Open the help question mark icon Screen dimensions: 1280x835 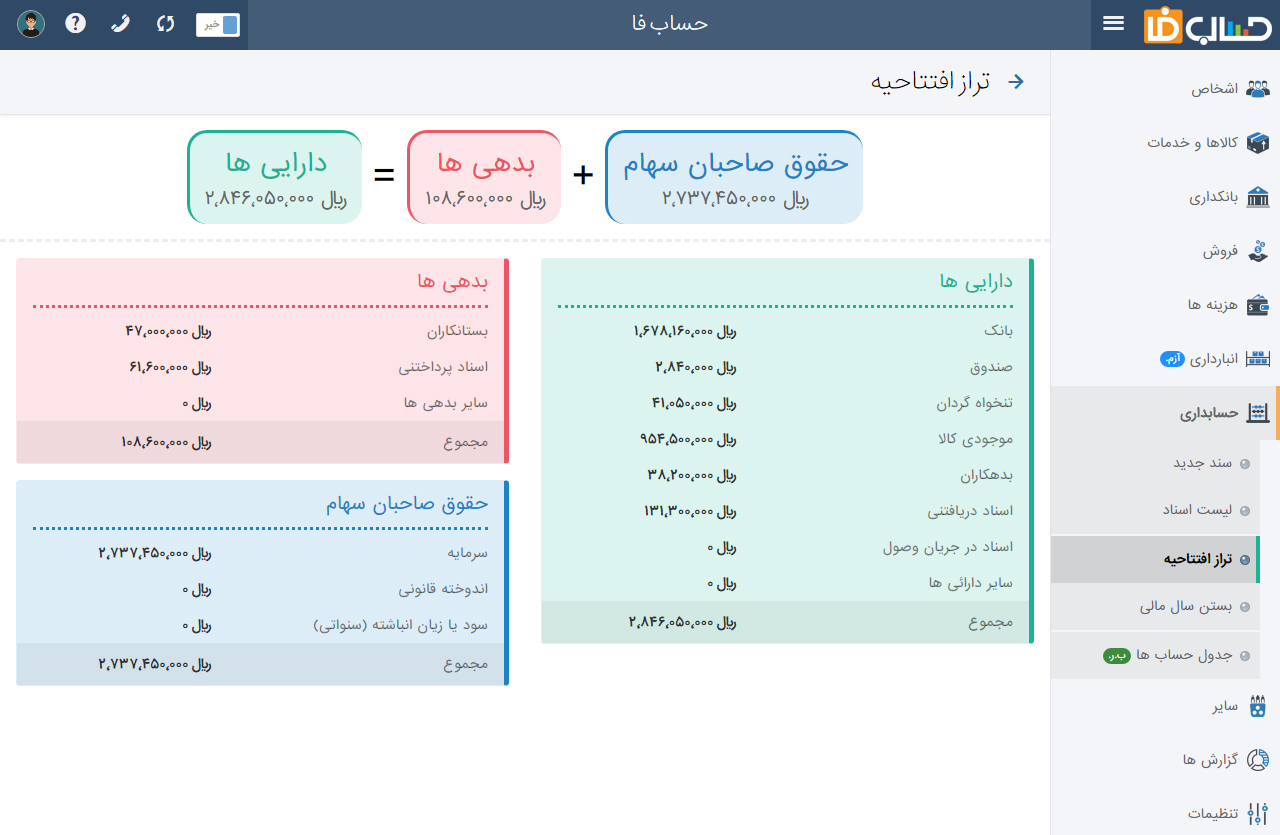[76, 23]
